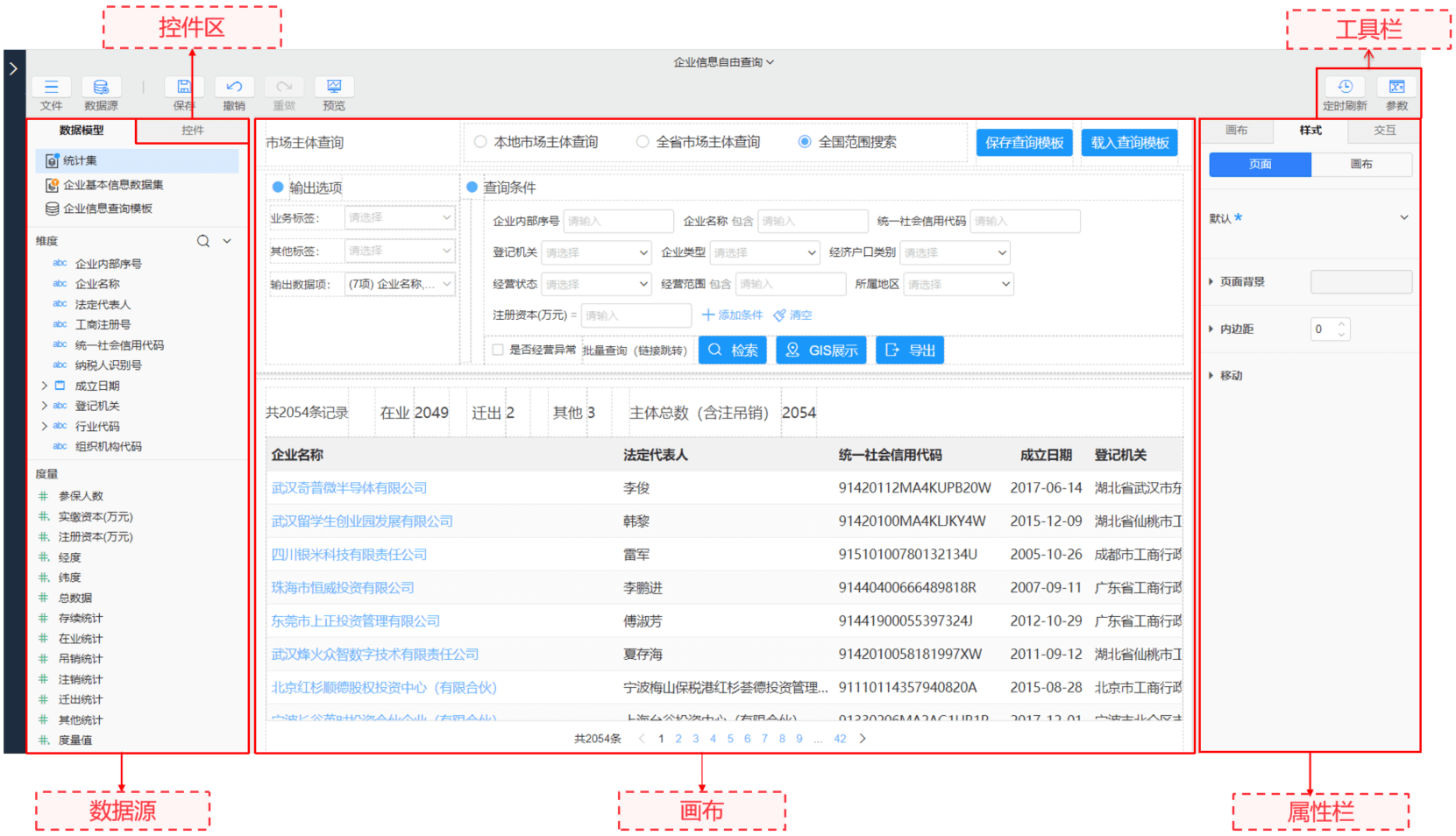
Task: Select 全省市场主体查询 radio option
Action: pyautogui.click(x=643, y=142)
